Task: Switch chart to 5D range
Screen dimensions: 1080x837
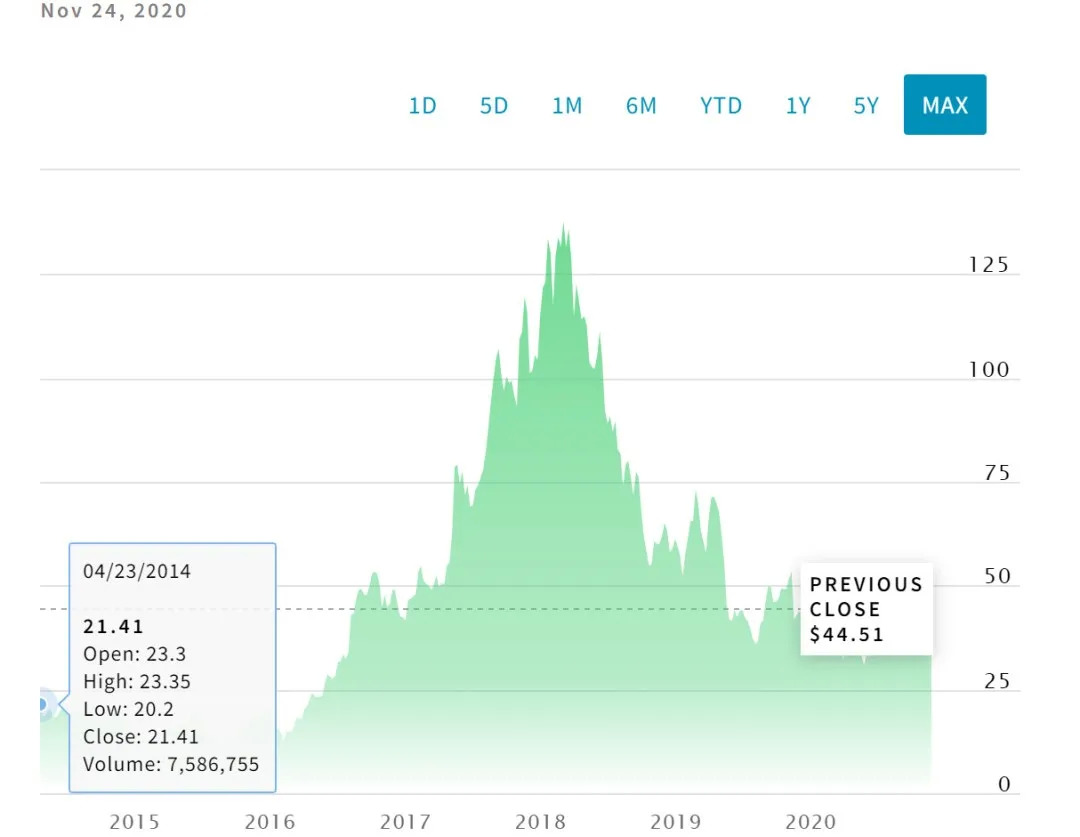Action: tap(494, 105)
